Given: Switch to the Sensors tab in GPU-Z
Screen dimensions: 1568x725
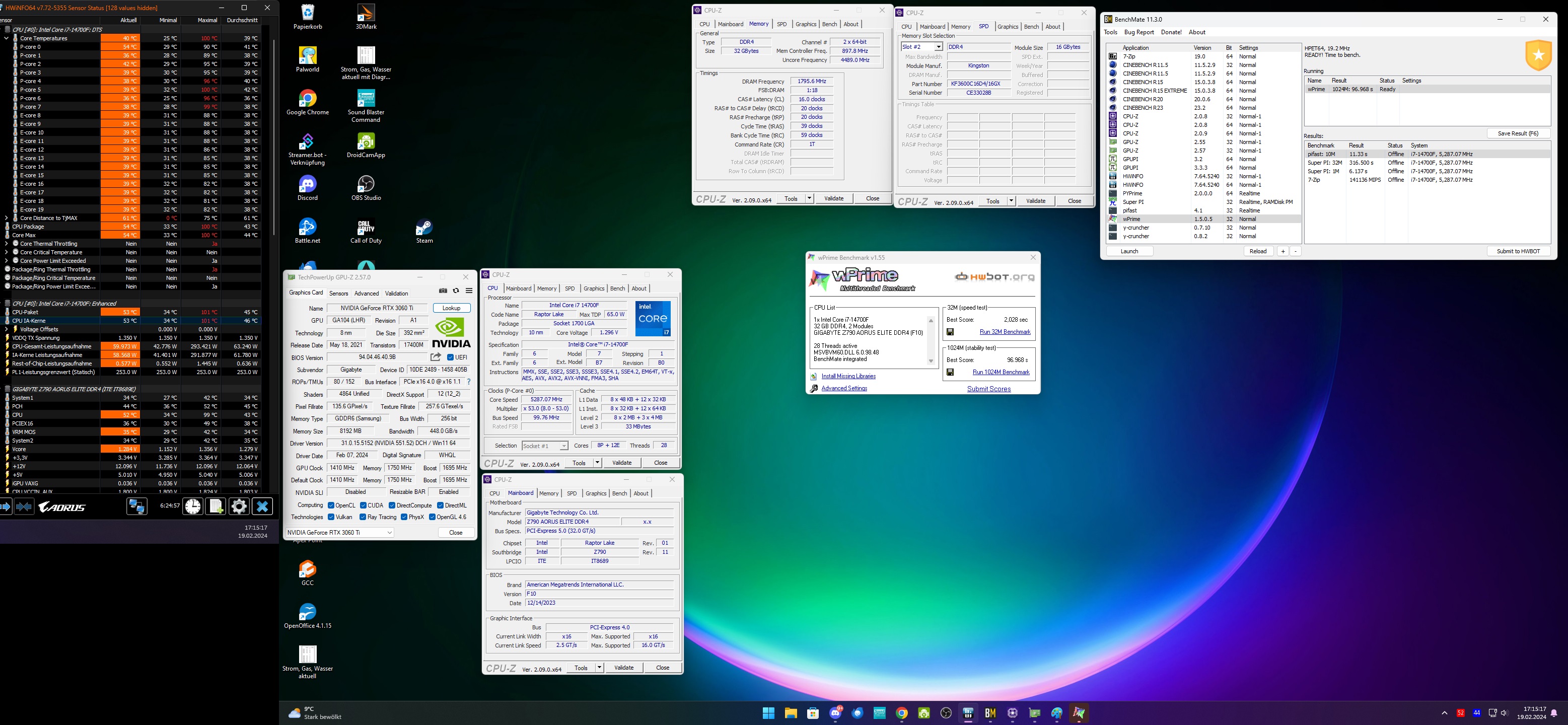Looking at the screenshot, I should click(338, 294).
